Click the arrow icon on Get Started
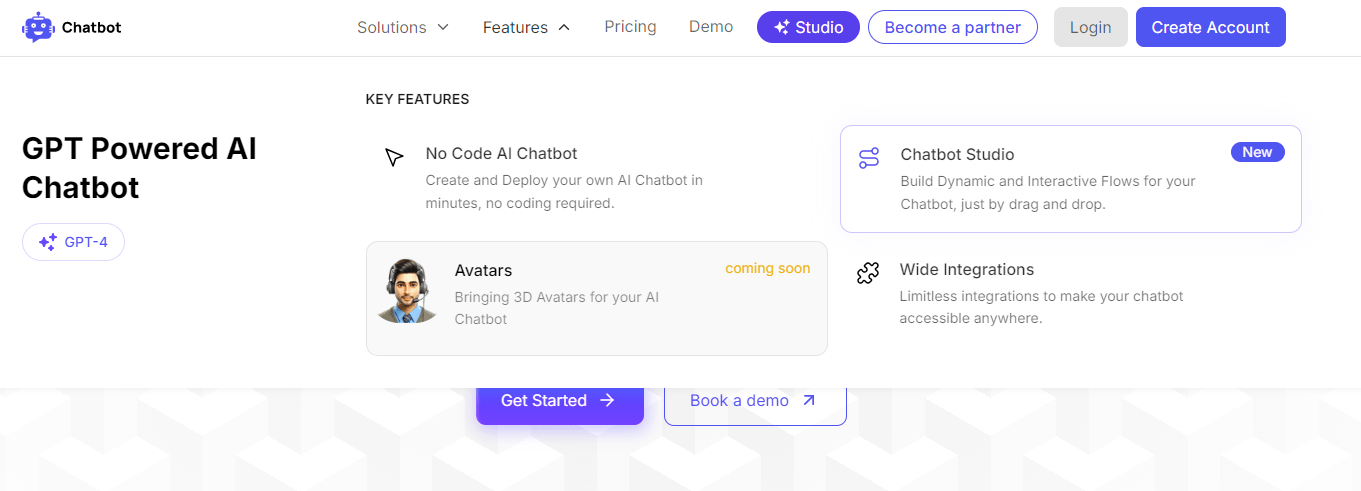 pyautogui.click(x=607, y=400)
